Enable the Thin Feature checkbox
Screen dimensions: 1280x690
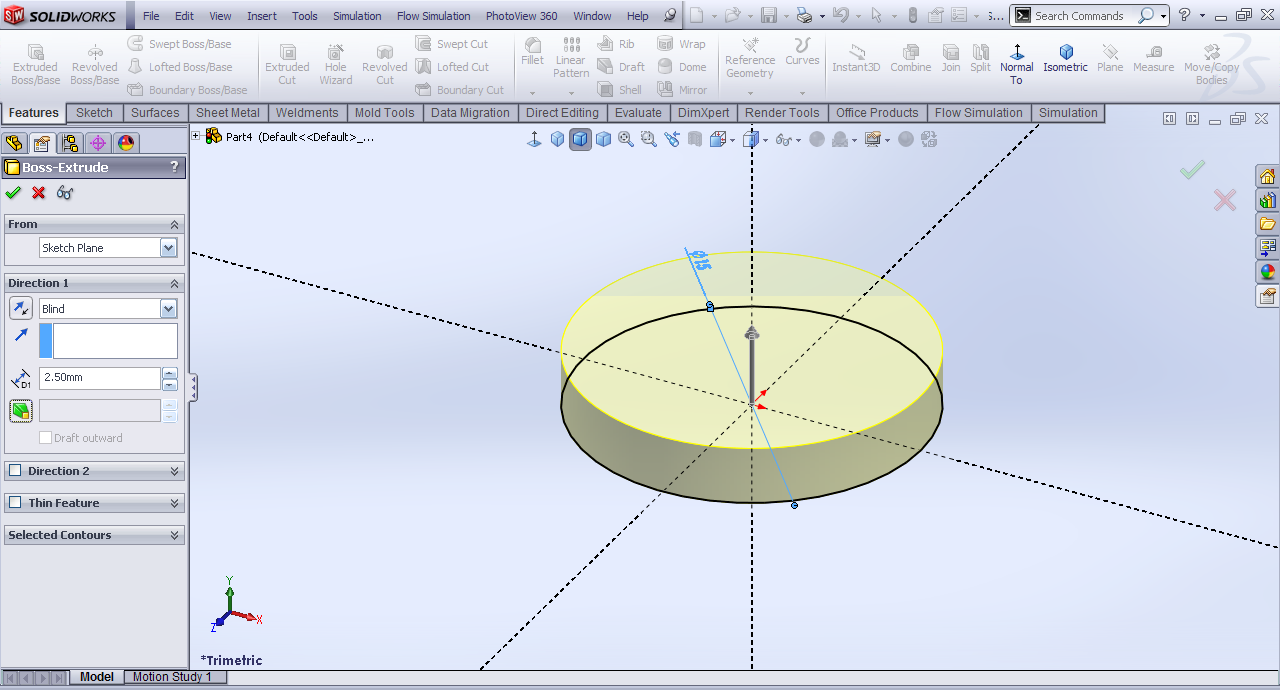click(x=15, y=503)
